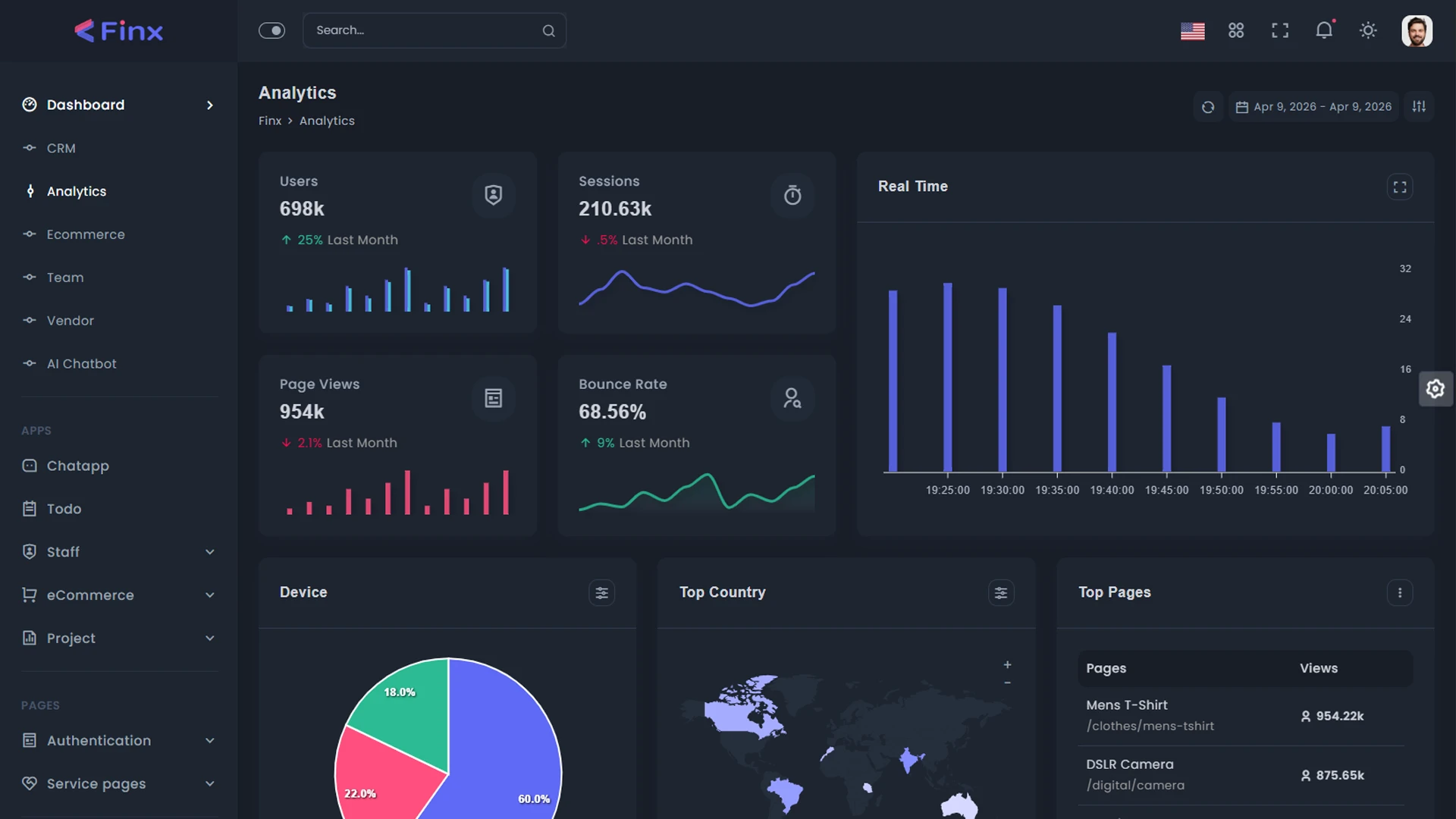Click the Service pages heart icon
Image resolution: width=1456 pixels, height=819 pixels.
30,784
